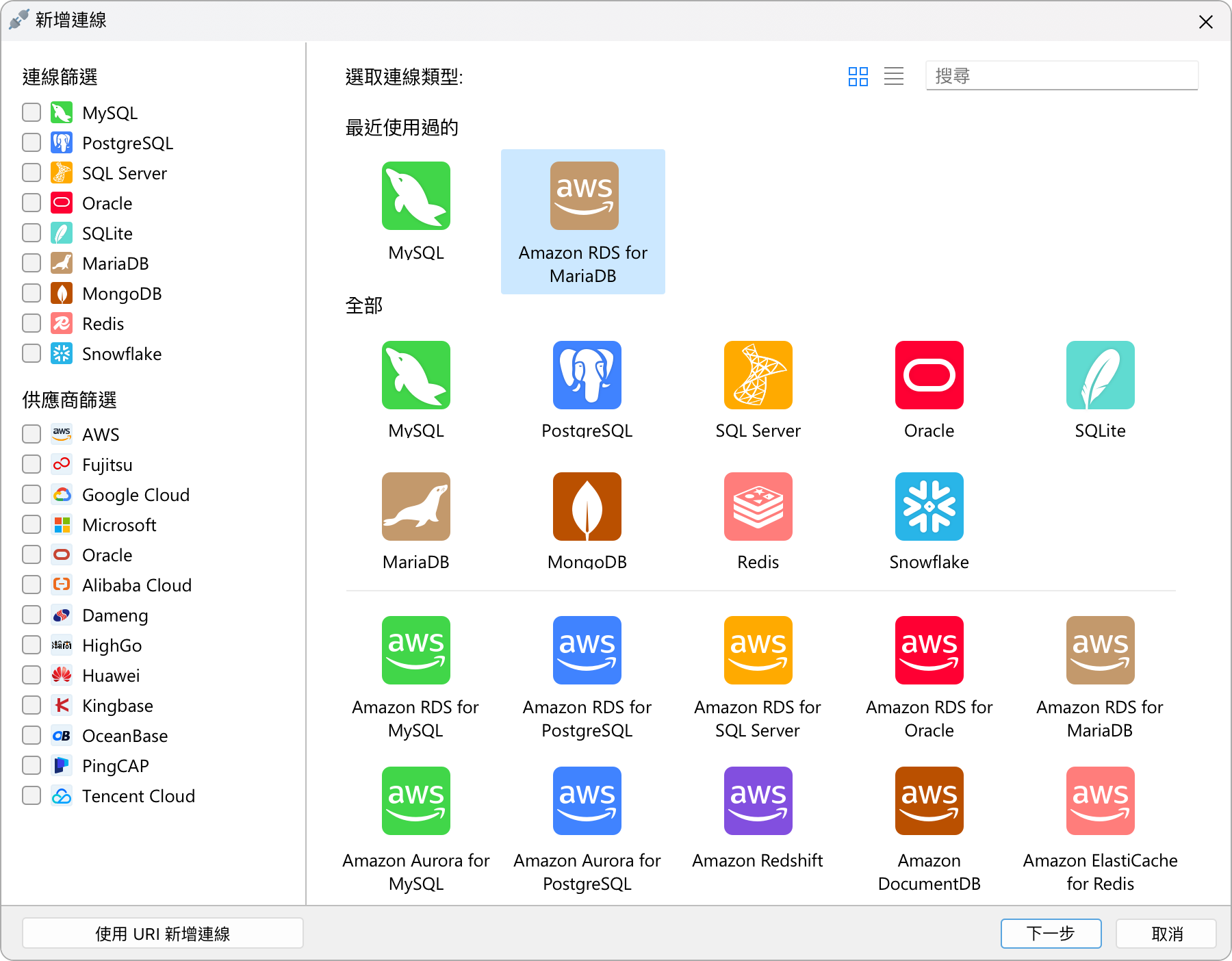Toggle the HighGo vendor checkbox

[x=31, y=645]
